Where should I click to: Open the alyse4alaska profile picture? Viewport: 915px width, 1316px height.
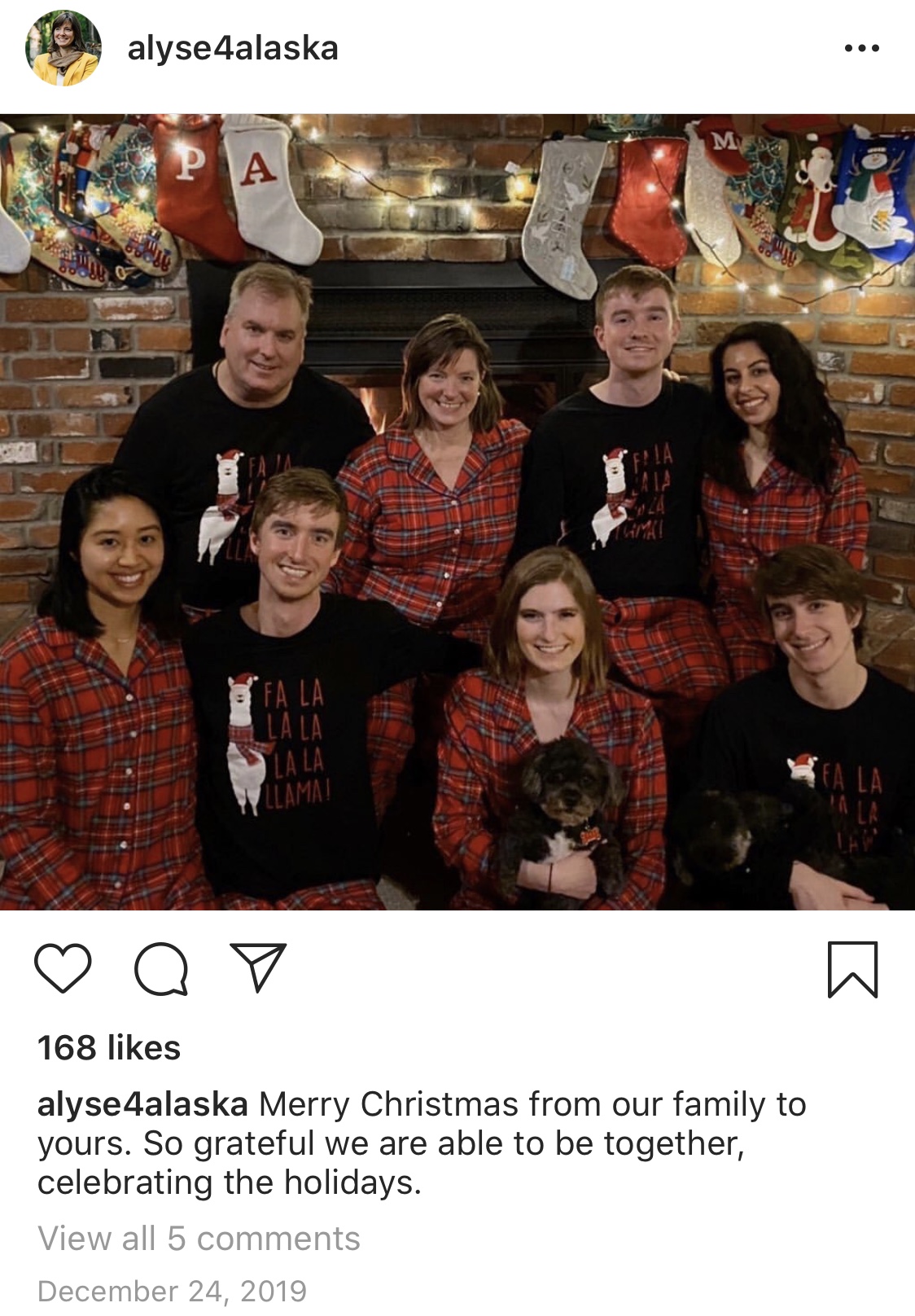(63, 48)
